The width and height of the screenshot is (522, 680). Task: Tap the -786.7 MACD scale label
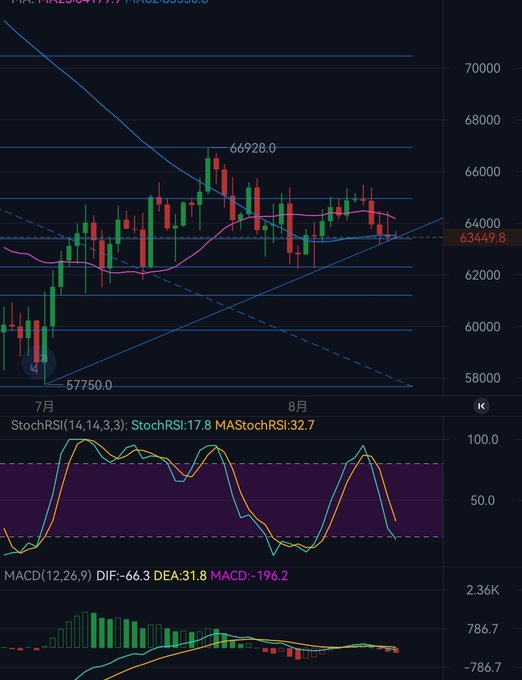pyautogui.click(x=483, y=667)
